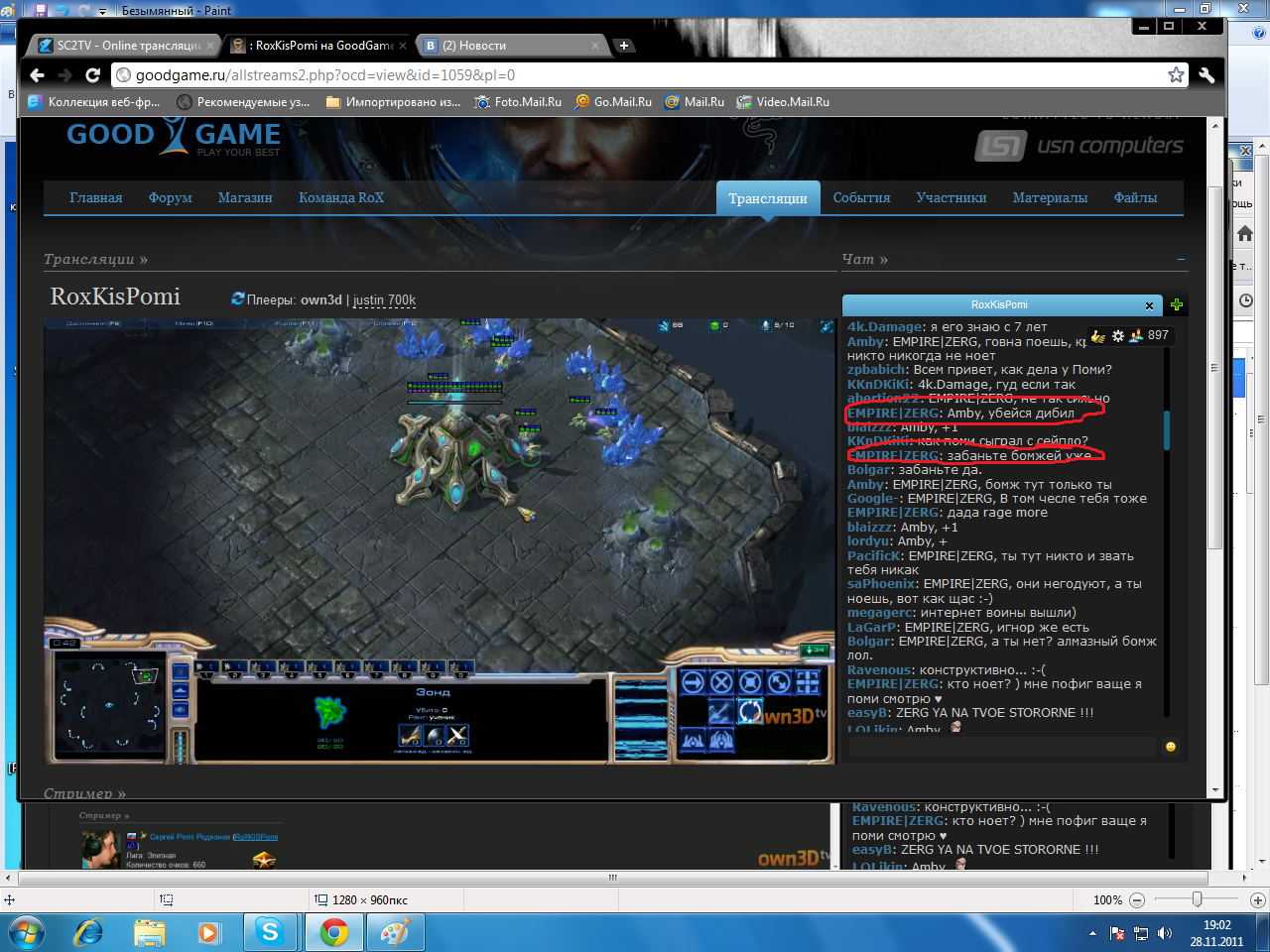Open the smiley emoticon picker
This screenshot has width=1270, height=952.
point(1171,747)
